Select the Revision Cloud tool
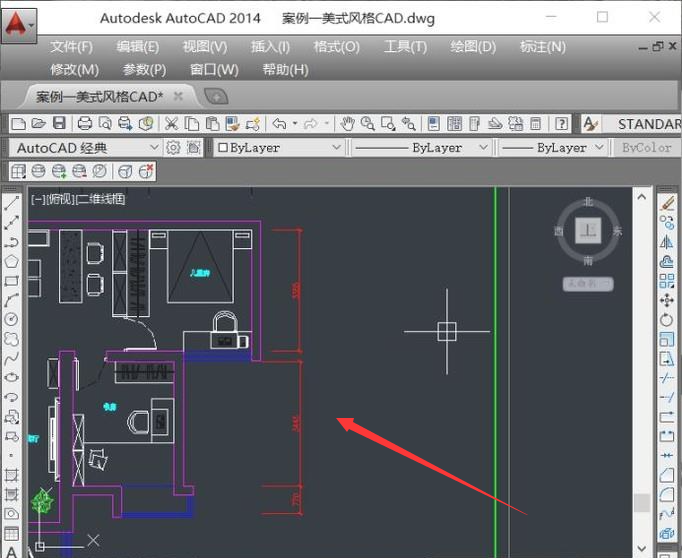The image size is (683, 558). (x=11, y=339)
